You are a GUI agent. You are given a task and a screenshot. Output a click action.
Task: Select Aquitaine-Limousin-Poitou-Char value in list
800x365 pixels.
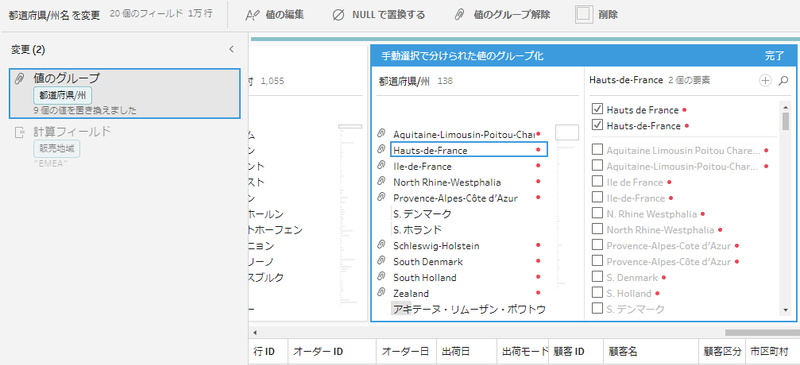click(x=468, y=134)
